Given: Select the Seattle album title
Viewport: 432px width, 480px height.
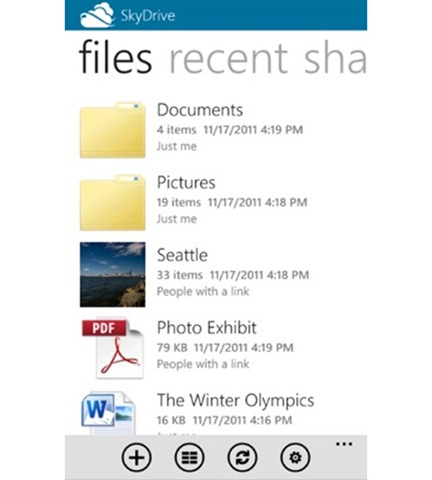Looking at the screenshot, I should 182,255.
